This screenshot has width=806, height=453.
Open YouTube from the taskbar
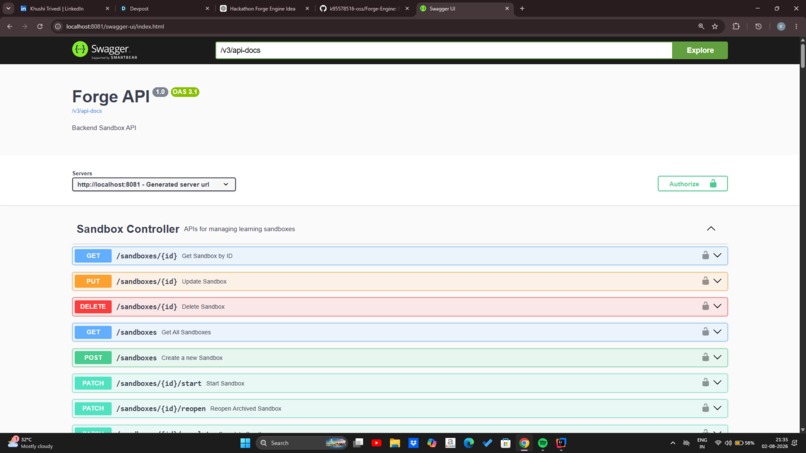point(376,443)
